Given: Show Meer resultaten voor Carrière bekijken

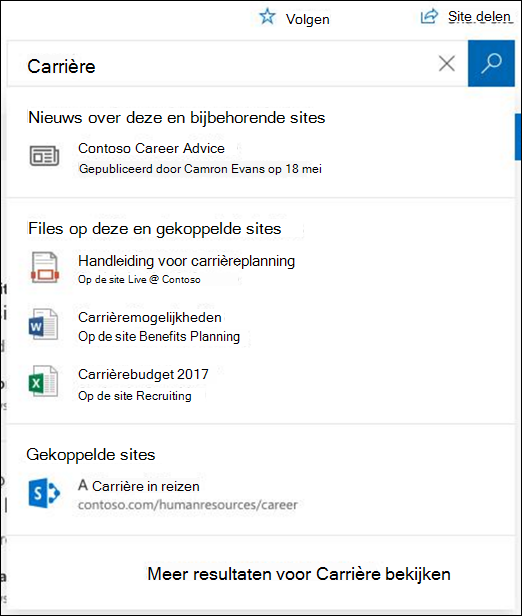Looking at the screenshot, I should coord(299,574).
